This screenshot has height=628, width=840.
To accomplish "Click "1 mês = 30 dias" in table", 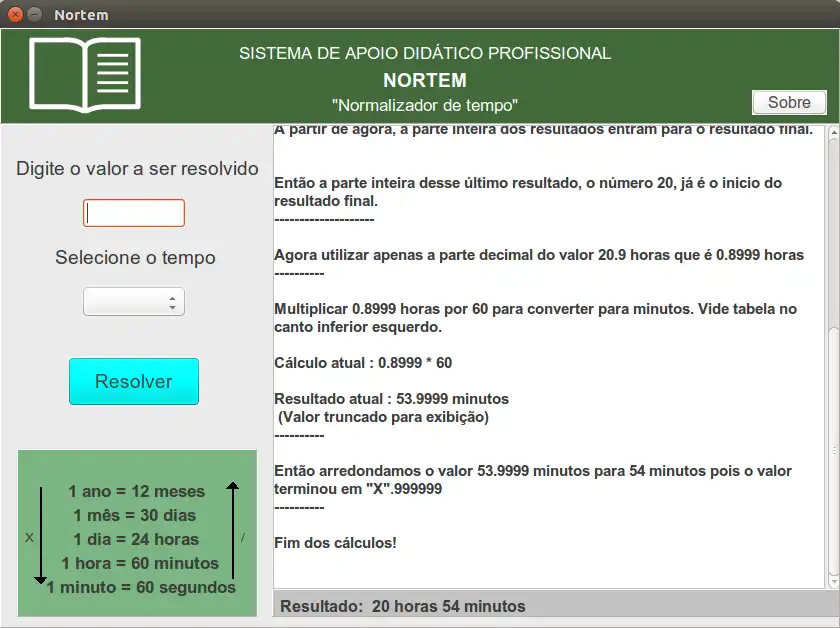I will 134,515.
